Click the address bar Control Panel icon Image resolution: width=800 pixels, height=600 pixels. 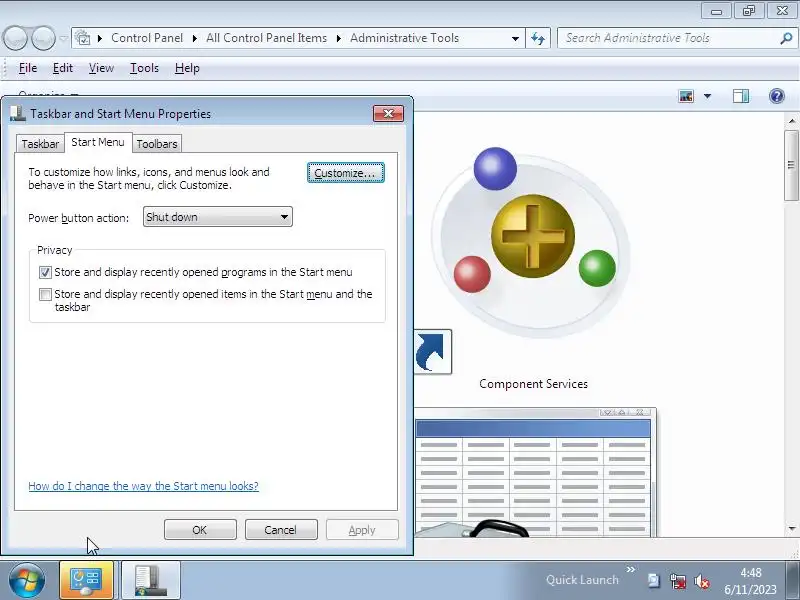tap(82, 38)
